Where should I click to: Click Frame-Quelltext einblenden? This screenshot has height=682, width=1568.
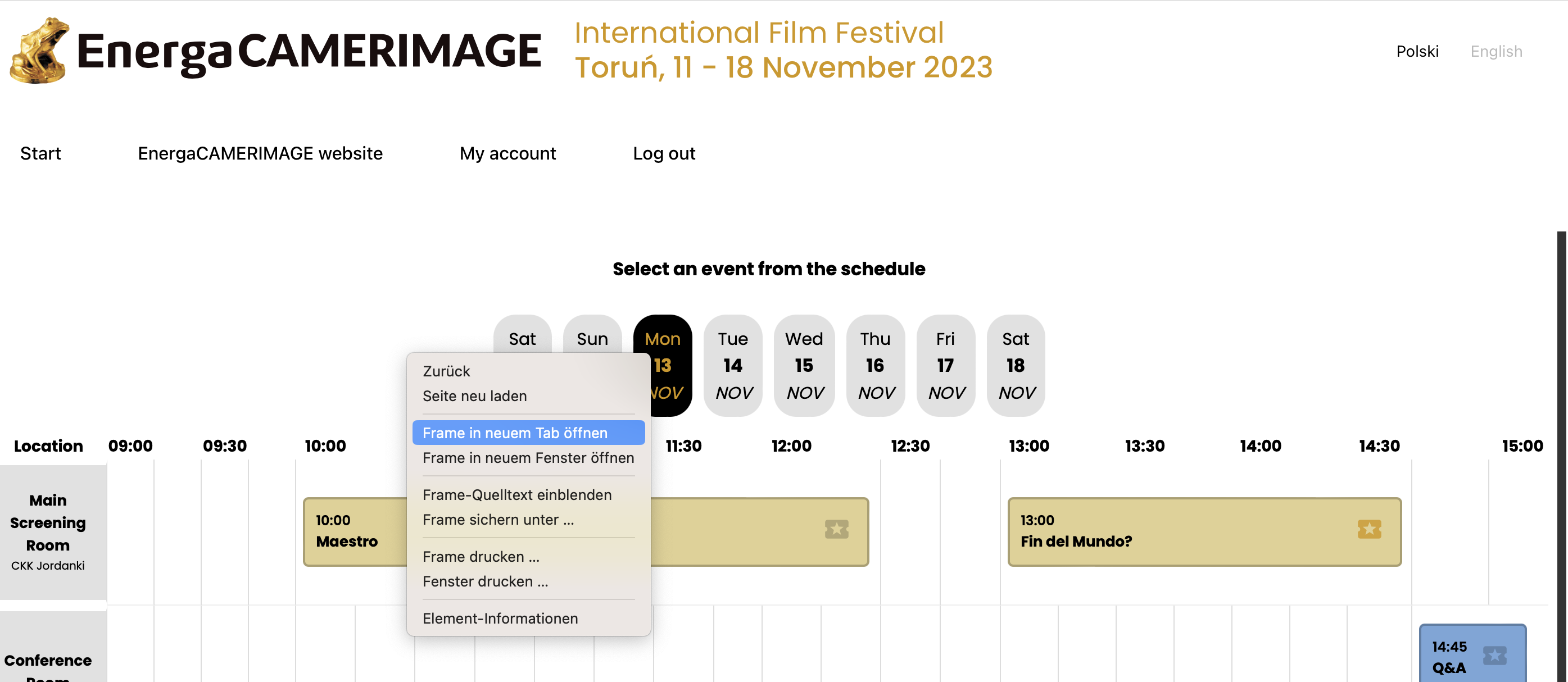[516, 494]
